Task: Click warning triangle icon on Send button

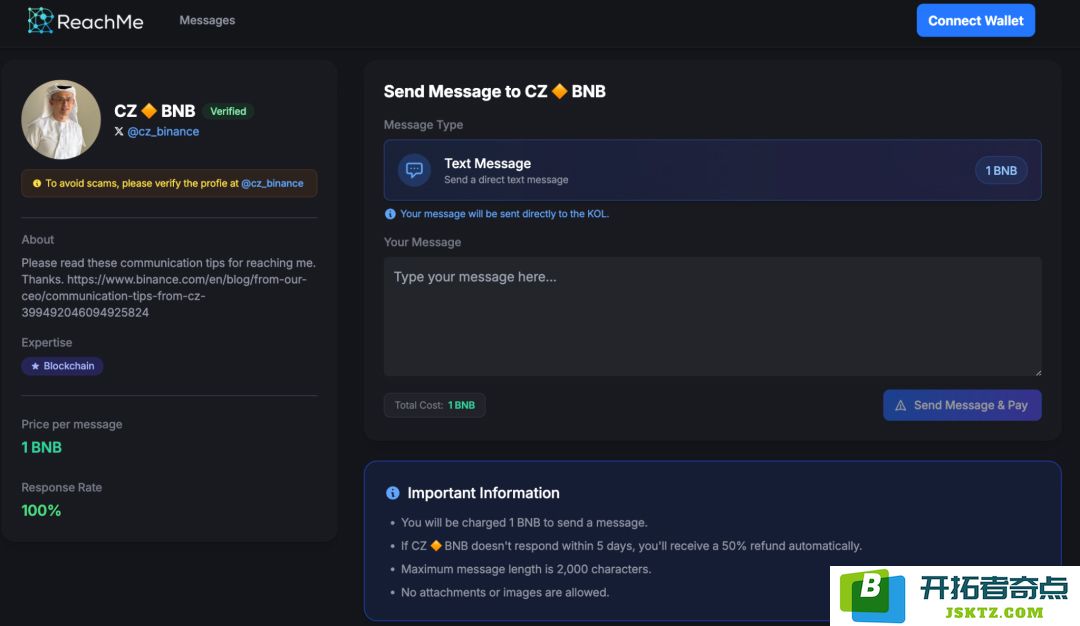Action: pyautogui.click(x=900, y=406)
